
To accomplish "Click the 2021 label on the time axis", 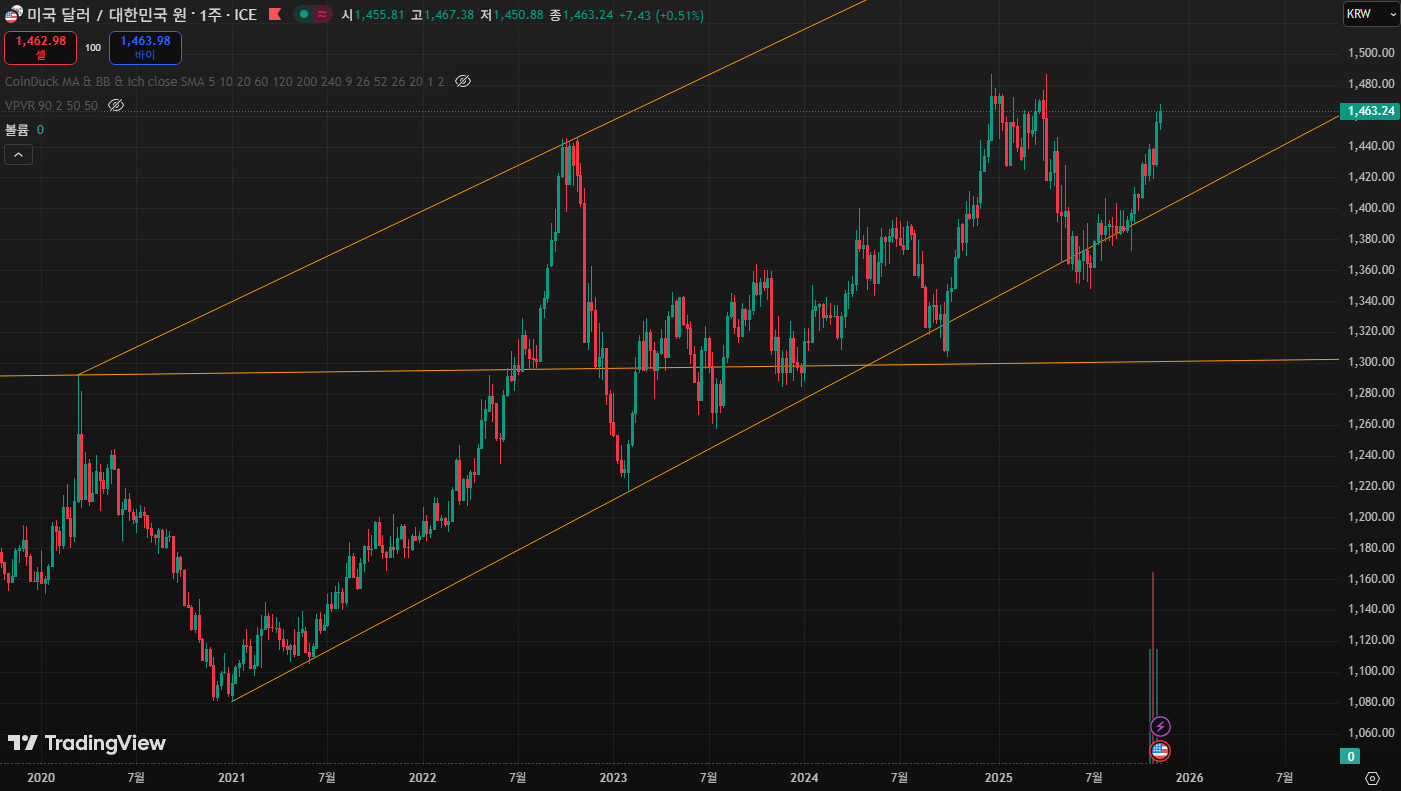I will click(x=231, y=777).
